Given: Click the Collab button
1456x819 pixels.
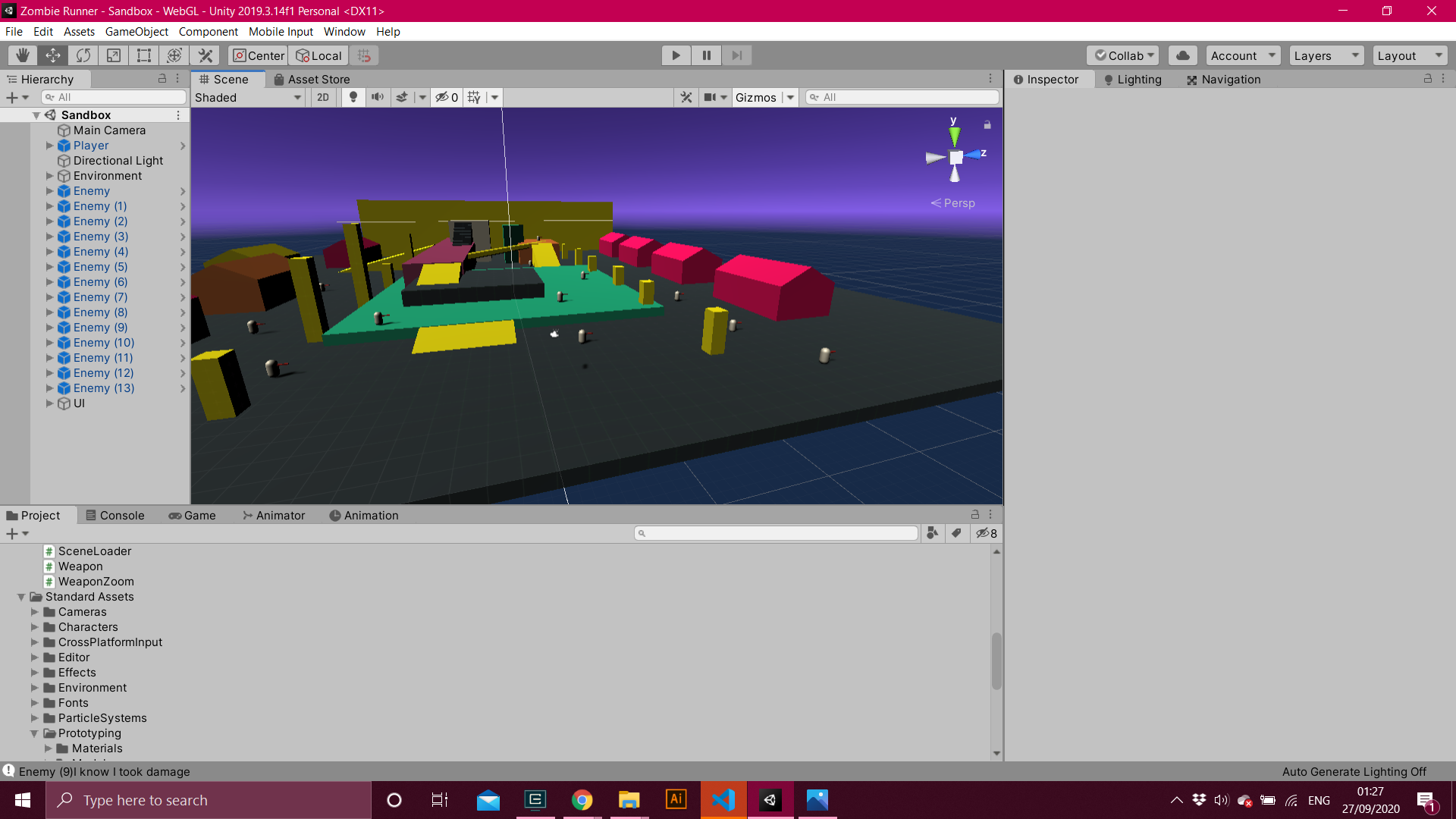Looking at the screenshot, I should click(x=1124, y=55).
